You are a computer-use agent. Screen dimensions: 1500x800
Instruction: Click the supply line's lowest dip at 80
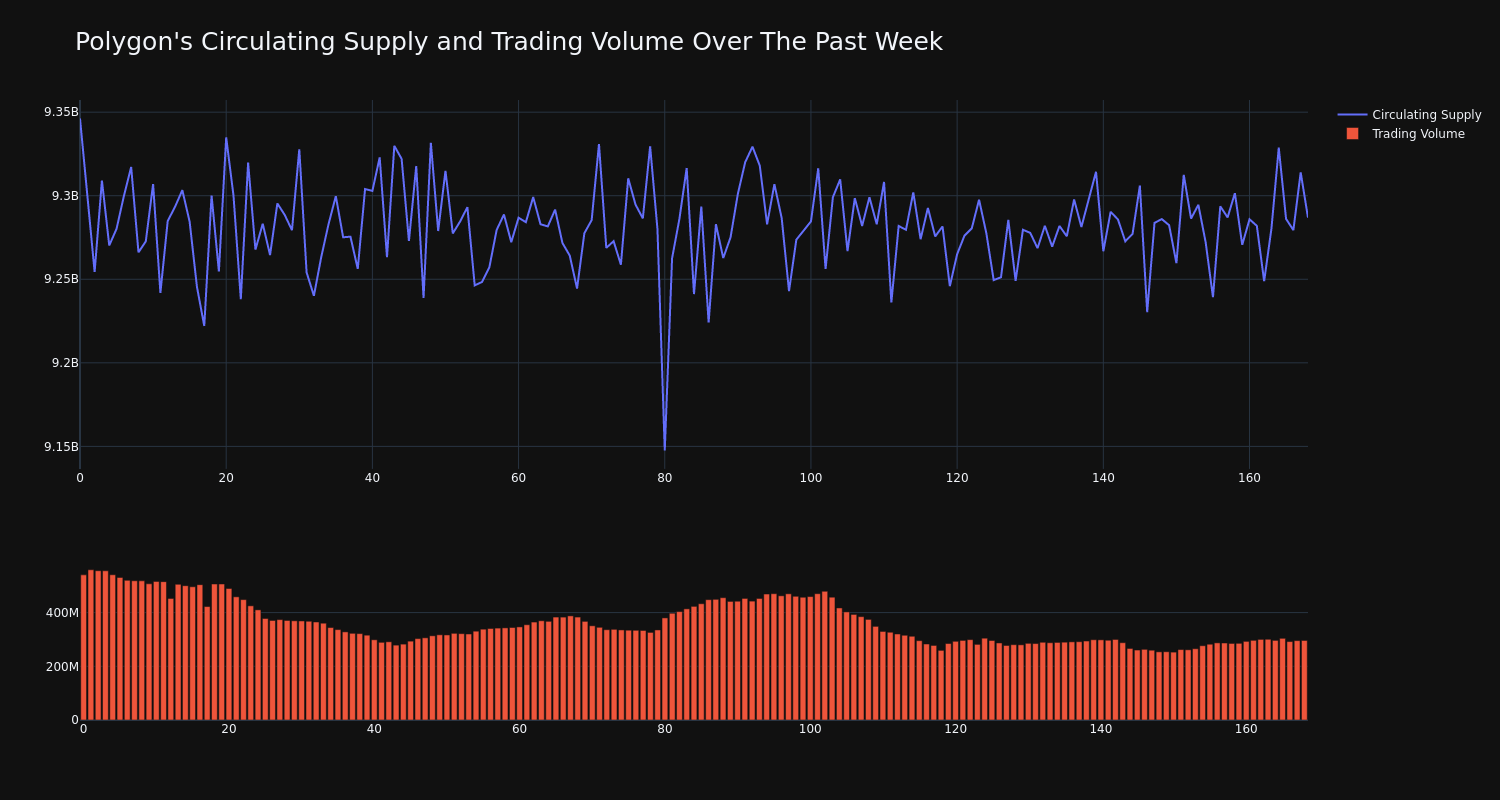click(x=665, y=449)
